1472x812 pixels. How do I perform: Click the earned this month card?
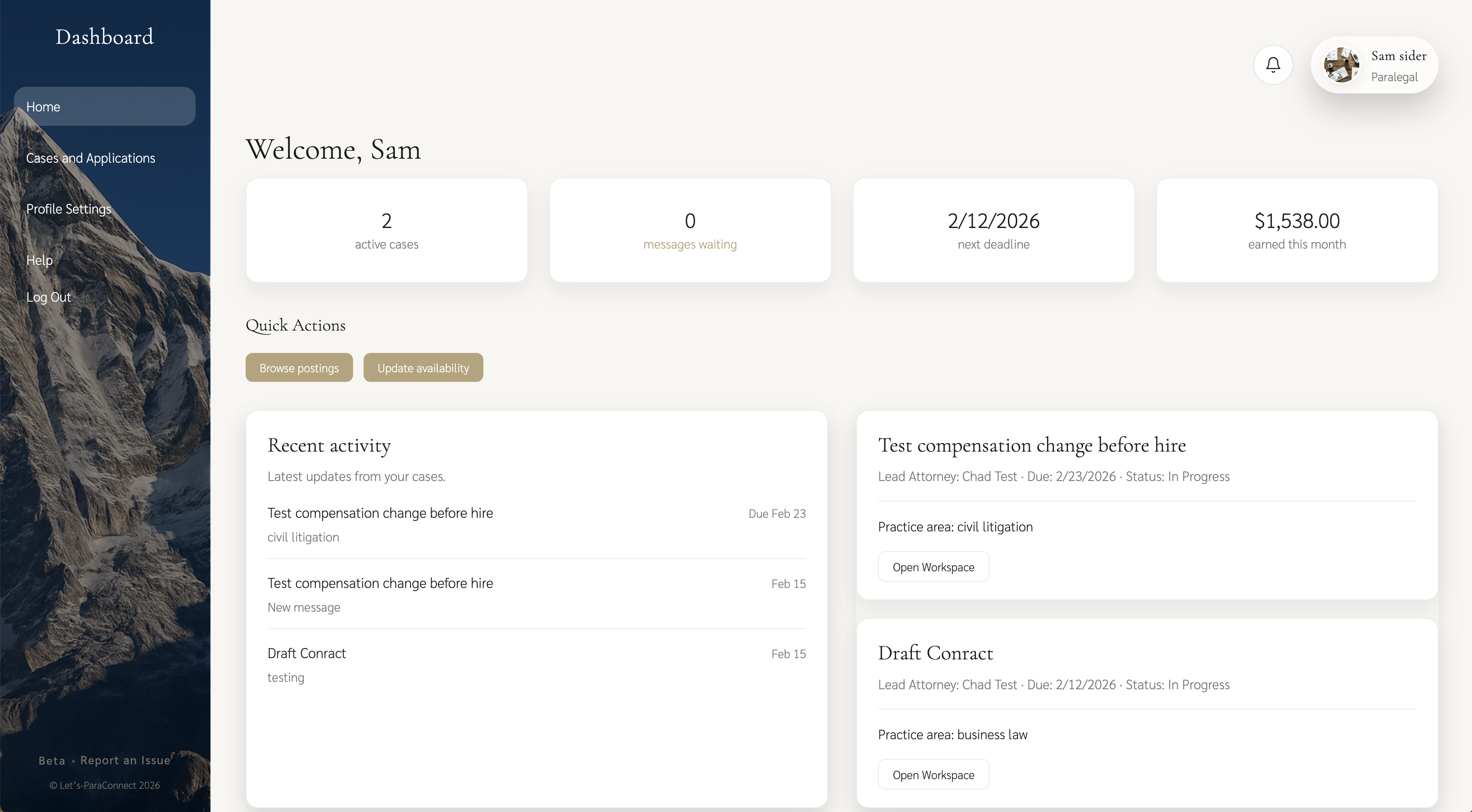[1296, 231]
